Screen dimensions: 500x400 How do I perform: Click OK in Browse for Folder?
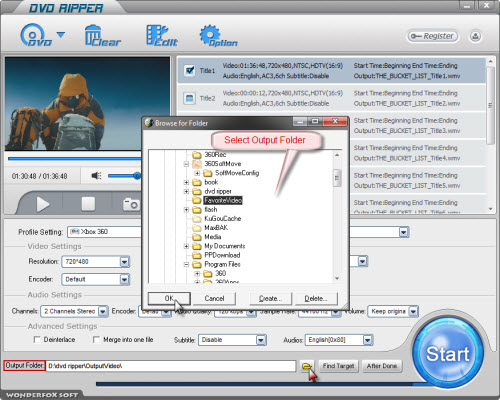tap(169, 298)
